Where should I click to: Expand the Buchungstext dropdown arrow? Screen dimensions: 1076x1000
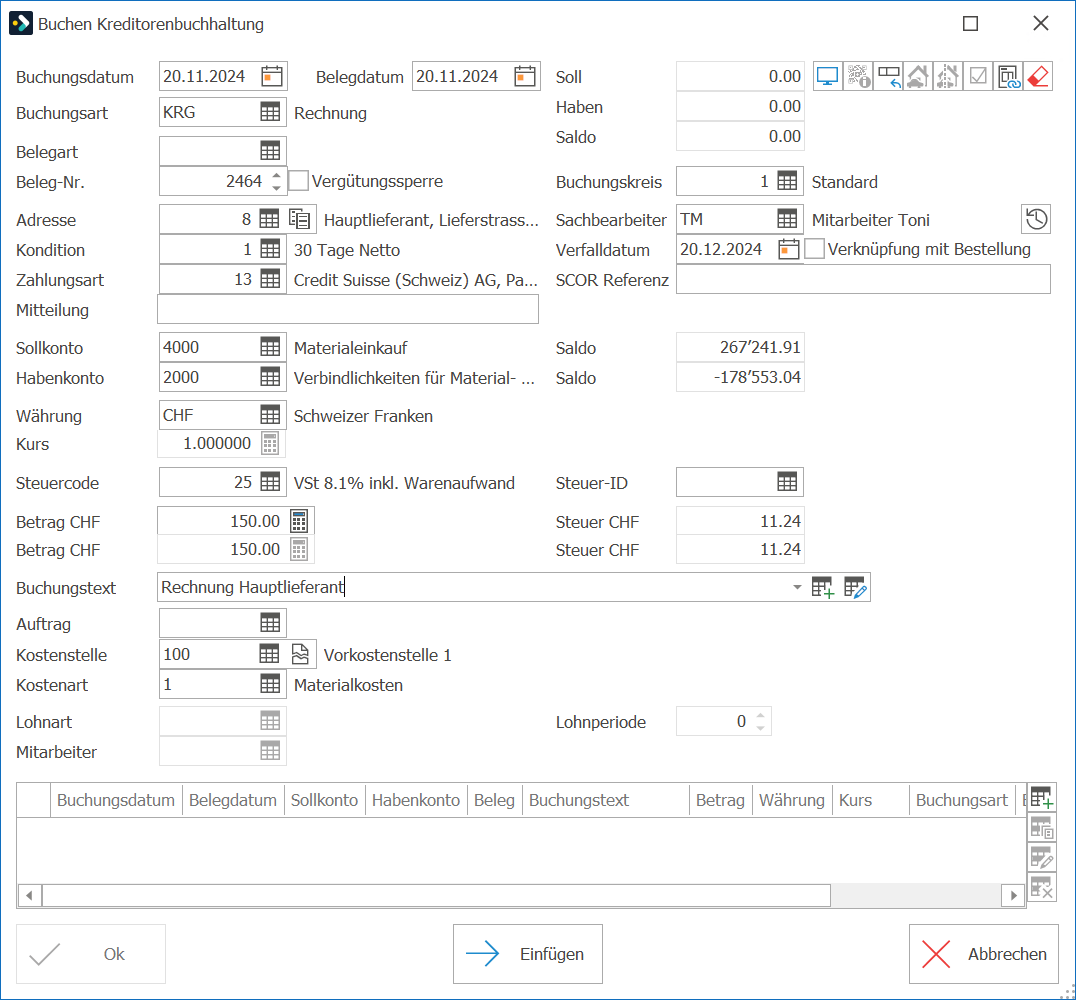(797, 588)
